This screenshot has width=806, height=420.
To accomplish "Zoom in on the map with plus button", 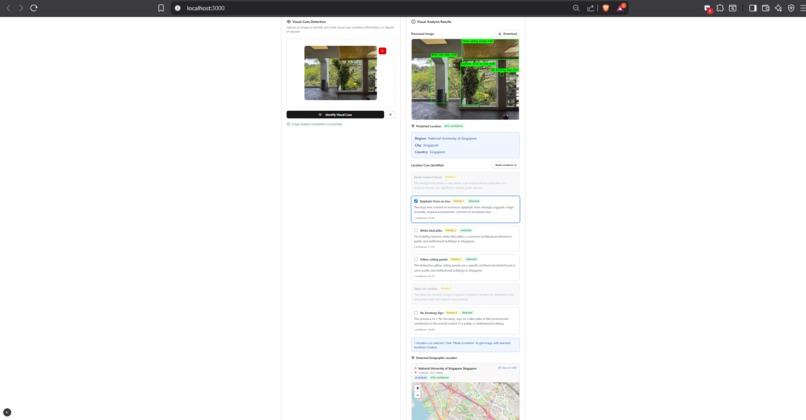I will (x=417, y=389).
